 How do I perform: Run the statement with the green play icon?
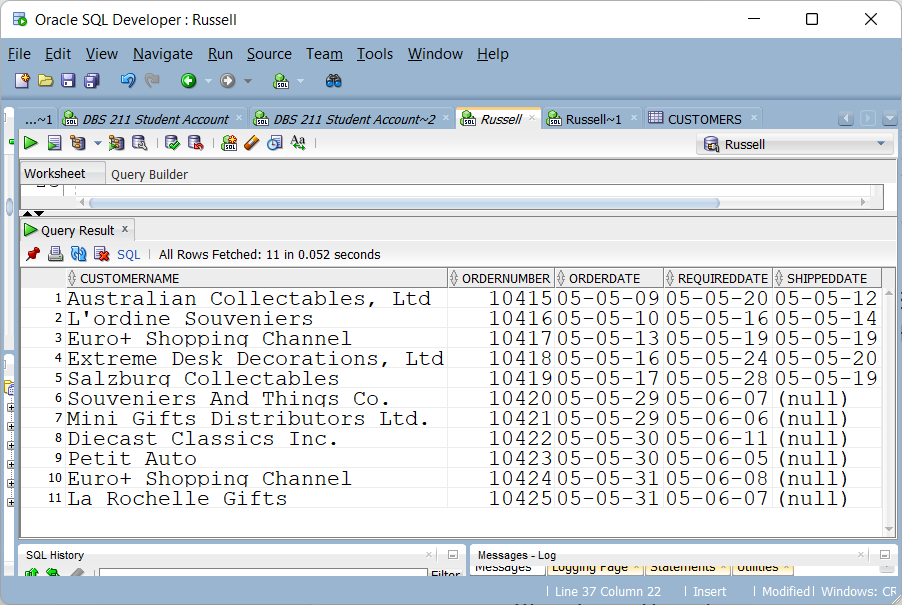point(31,144)
